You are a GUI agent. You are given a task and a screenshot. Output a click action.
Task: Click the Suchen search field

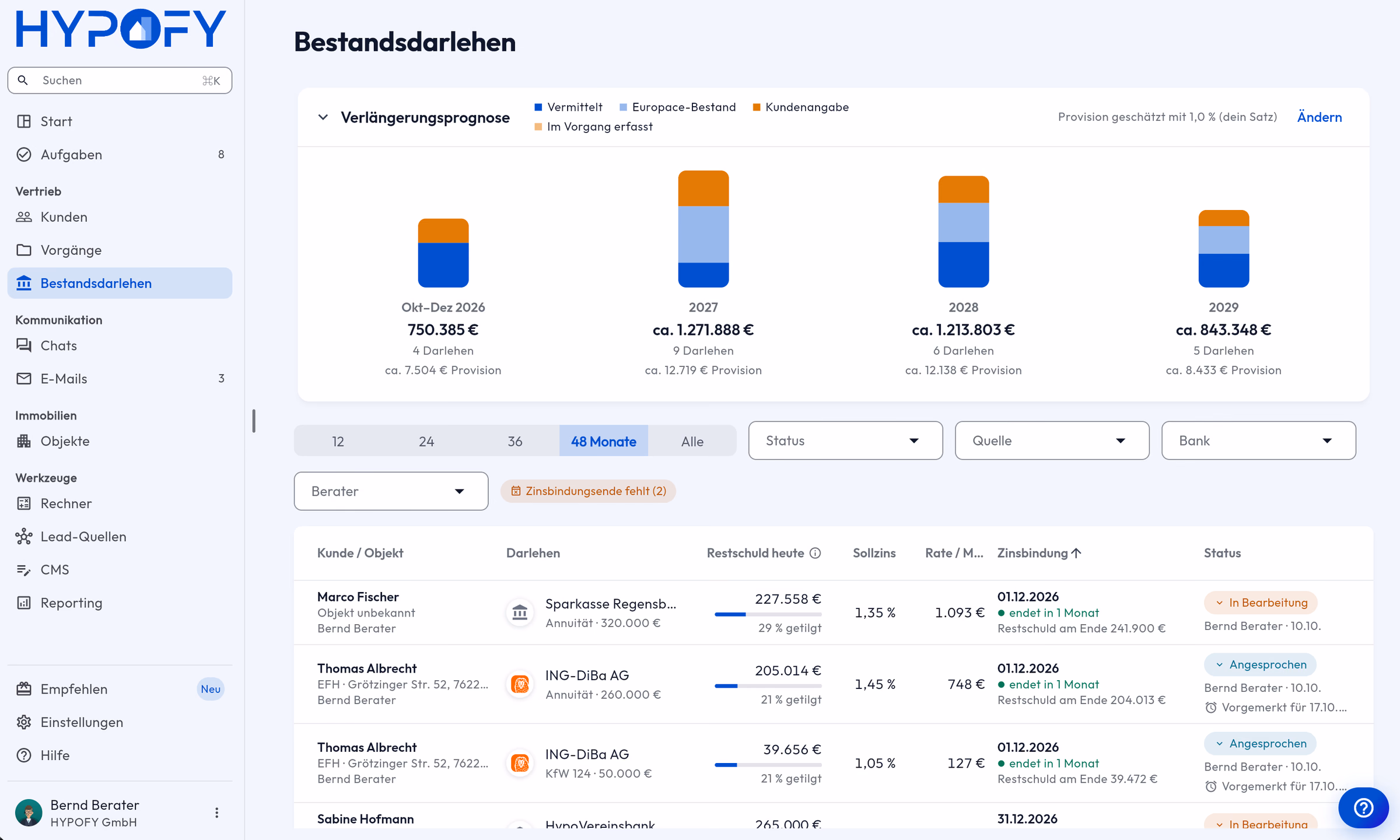click(x=120, y=80)
